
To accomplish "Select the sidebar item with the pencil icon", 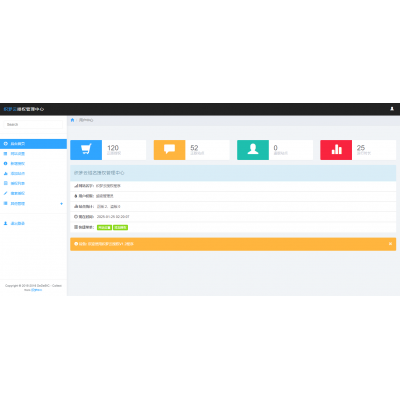I will point(33,193).
